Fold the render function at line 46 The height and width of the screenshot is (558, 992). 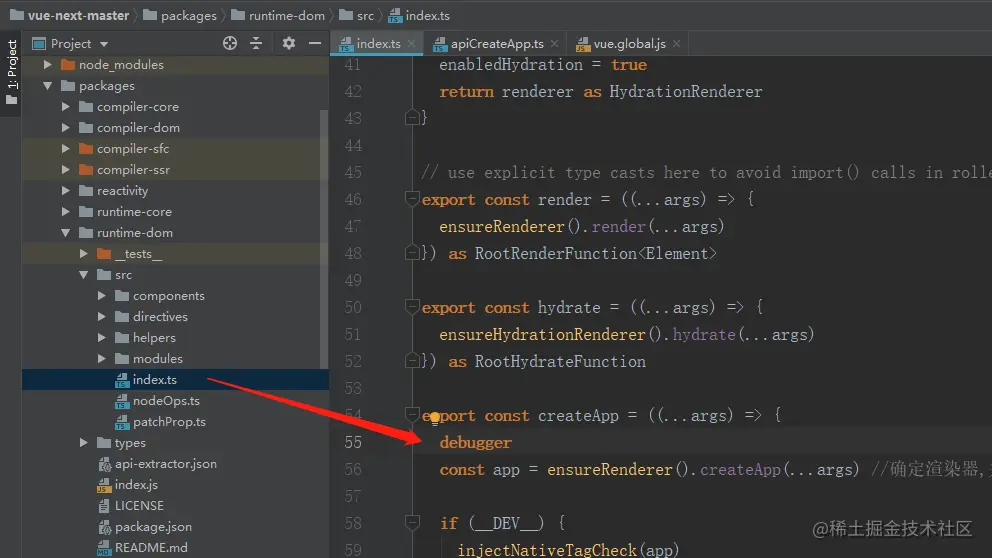click(412, 199)
